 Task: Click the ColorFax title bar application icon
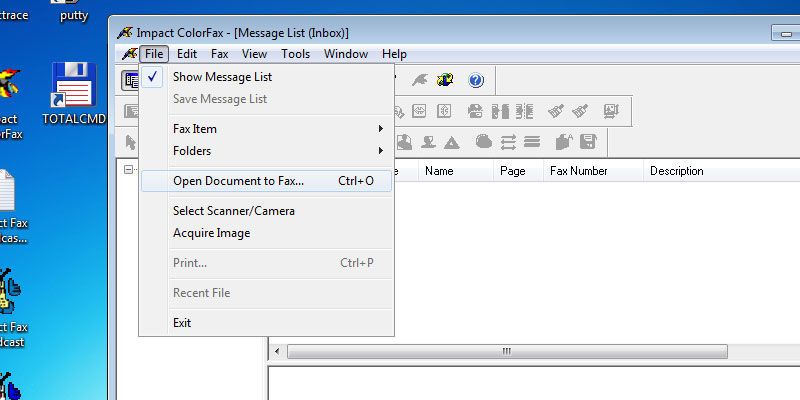pos(123,32)
